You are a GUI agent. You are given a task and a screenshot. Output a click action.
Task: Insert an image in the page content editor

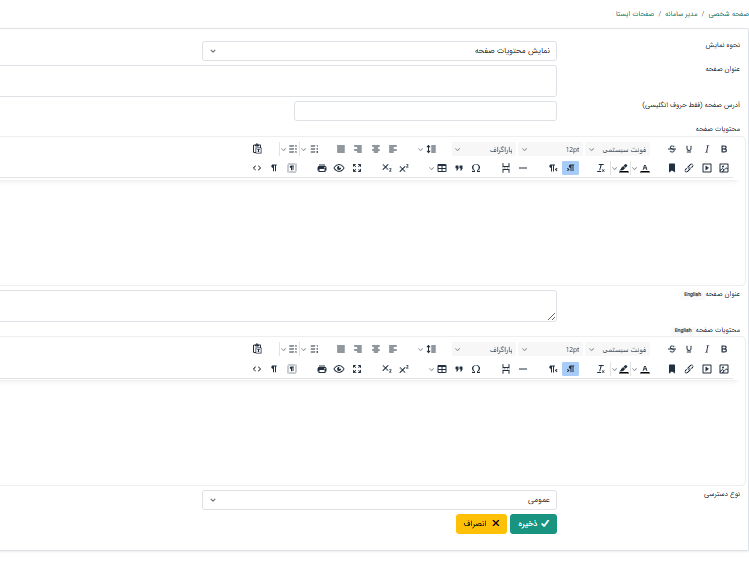click(724, 168)
